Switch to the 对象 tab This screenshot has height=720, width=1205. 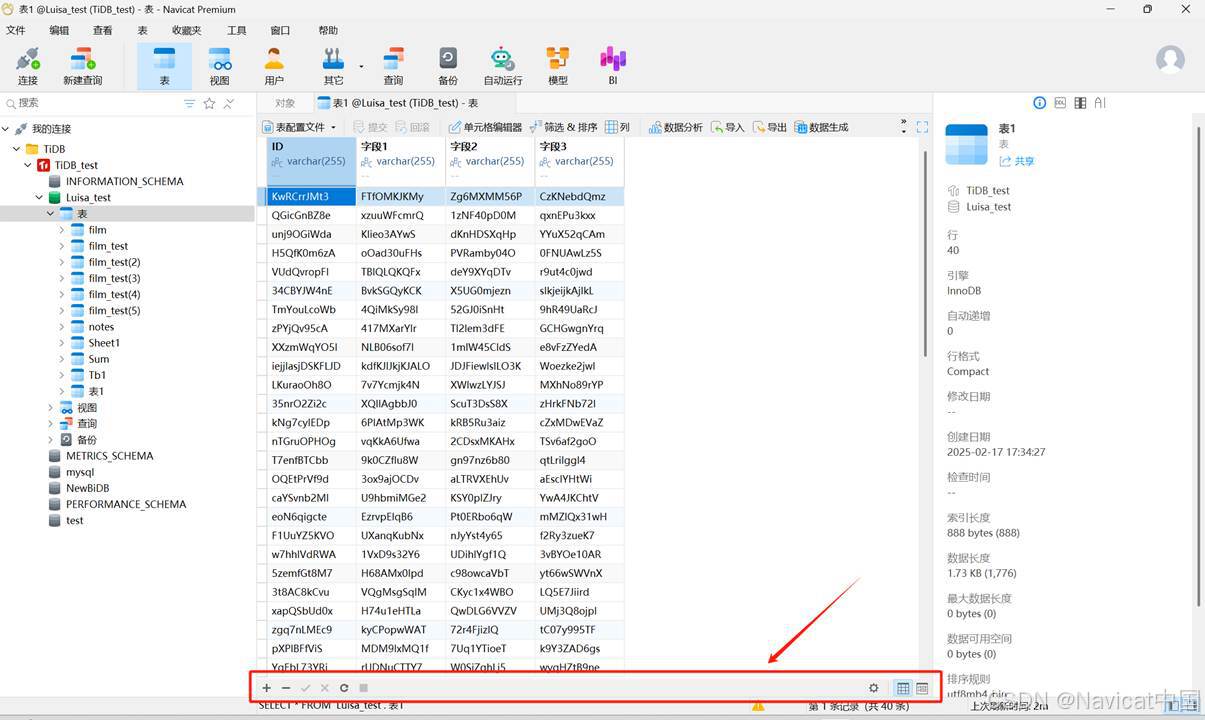[x=285, y=103]
